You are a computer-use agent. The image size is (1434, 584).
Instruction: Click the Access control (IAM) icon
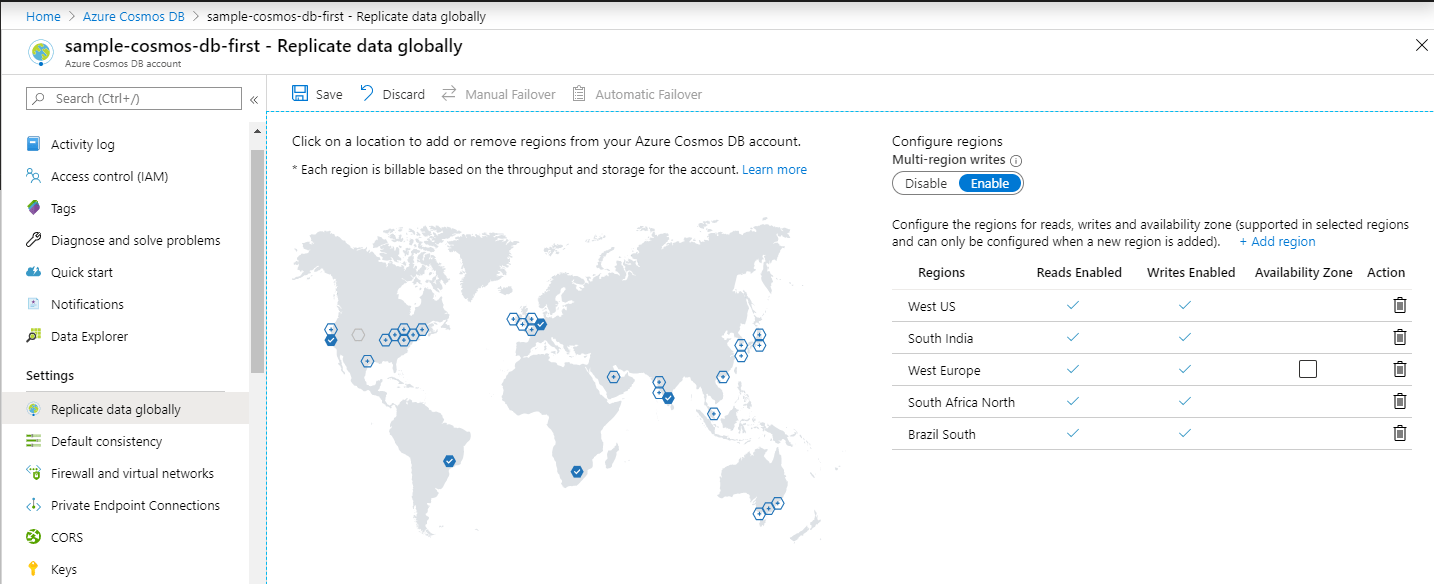pyautogui.click(x=33, y=176)
